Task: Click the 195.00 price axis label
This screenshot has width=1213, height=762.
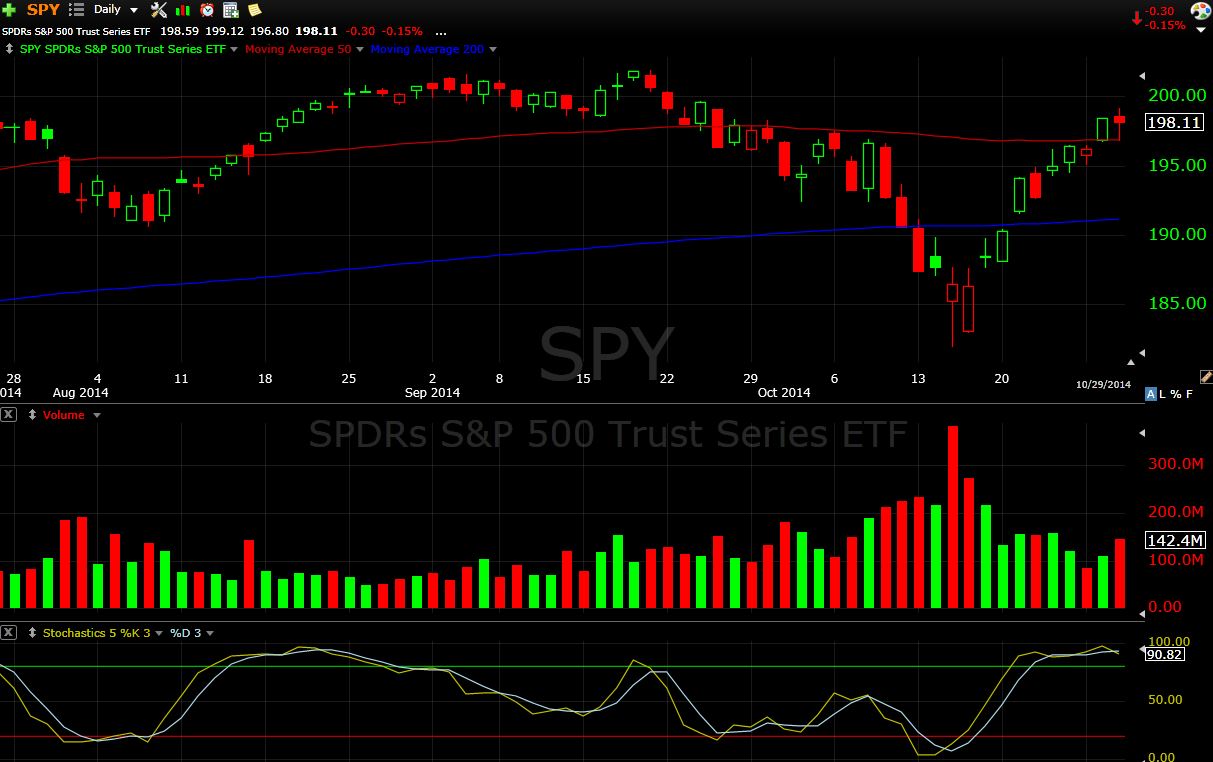Action: pos(1176,165)
